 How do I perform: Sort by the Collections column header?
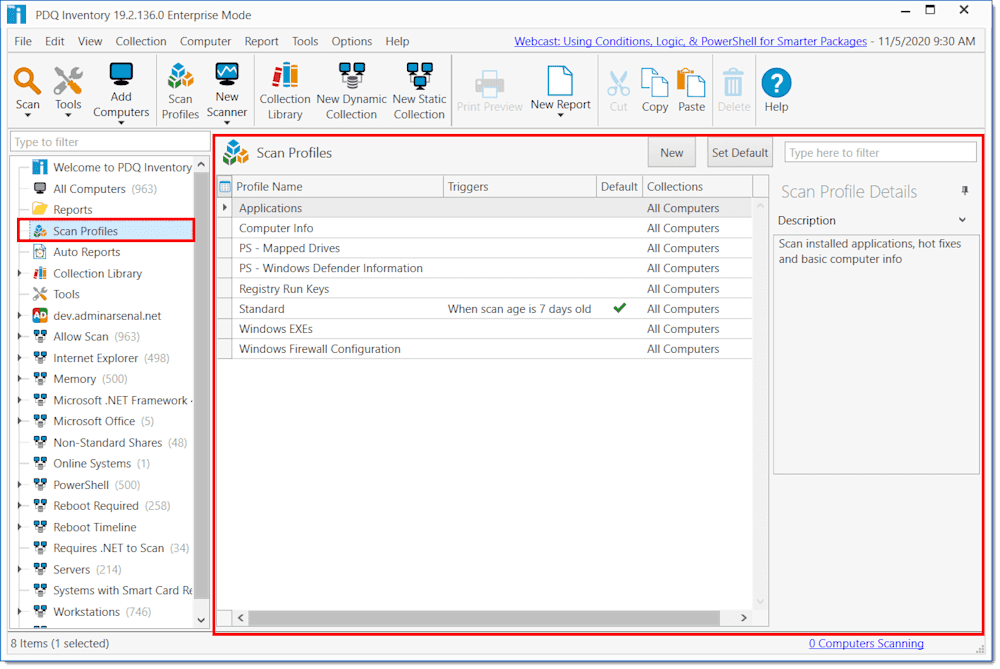click(x=697, y=187)
